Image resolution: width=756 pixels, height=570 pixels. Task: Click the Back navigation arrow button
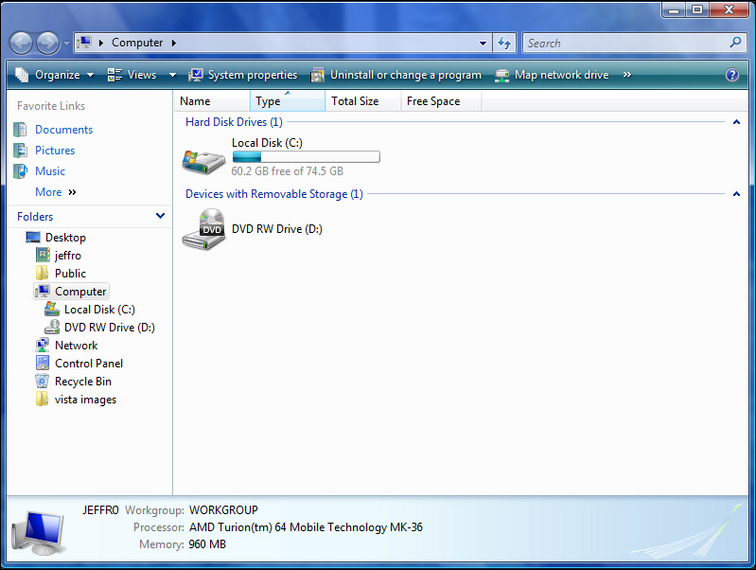(x=21, y=43)
